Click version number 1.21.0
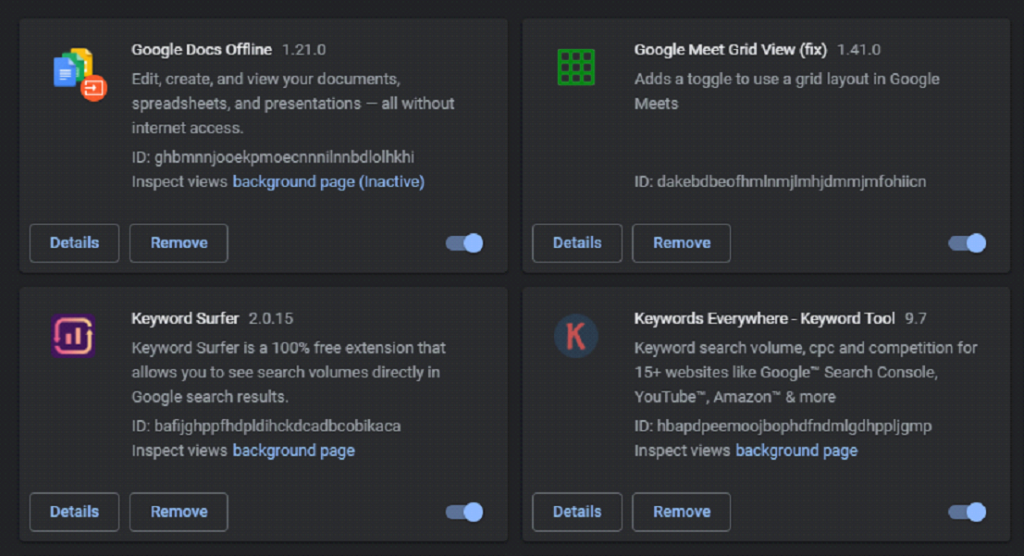This screenshot has width=1024, height=556. pyautogui.click(x=304, y=50)
